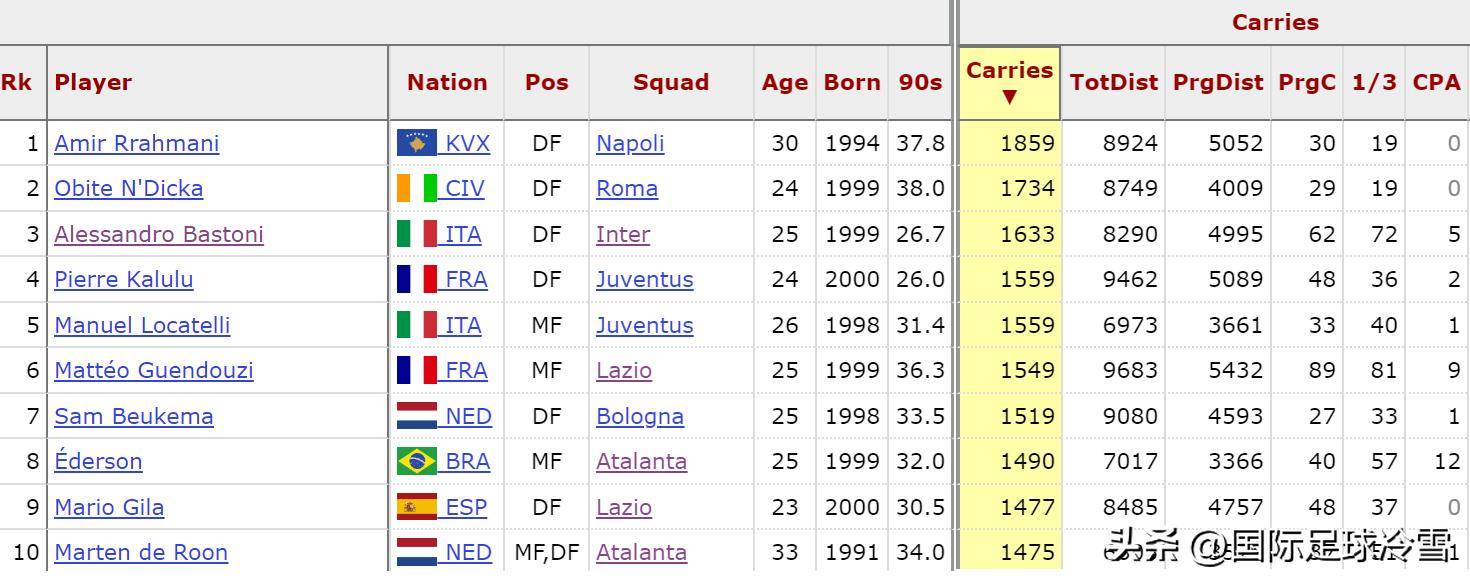1470x582 pixels.
Task: Sort table by the Age column header
Action: click(x=785, y=83)
